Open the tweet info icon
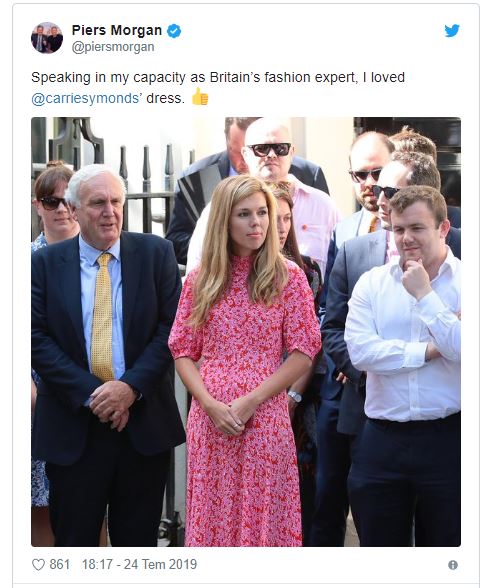This screenshot has height=588, width=493. (453, 565)
